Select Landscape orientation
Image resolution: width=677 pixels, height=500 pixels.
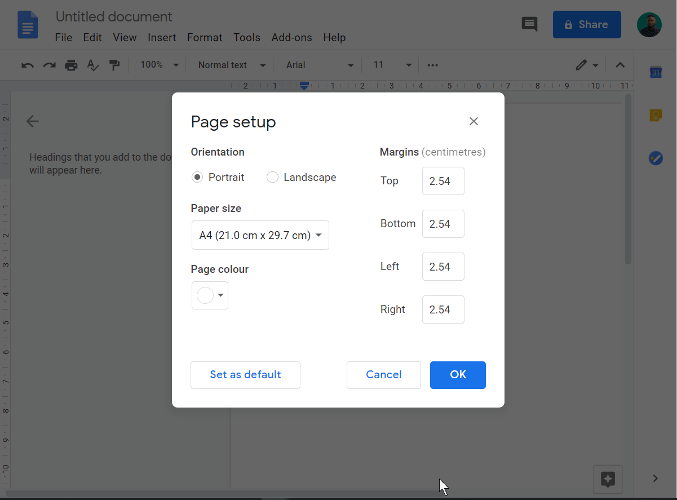pos(272,177)
